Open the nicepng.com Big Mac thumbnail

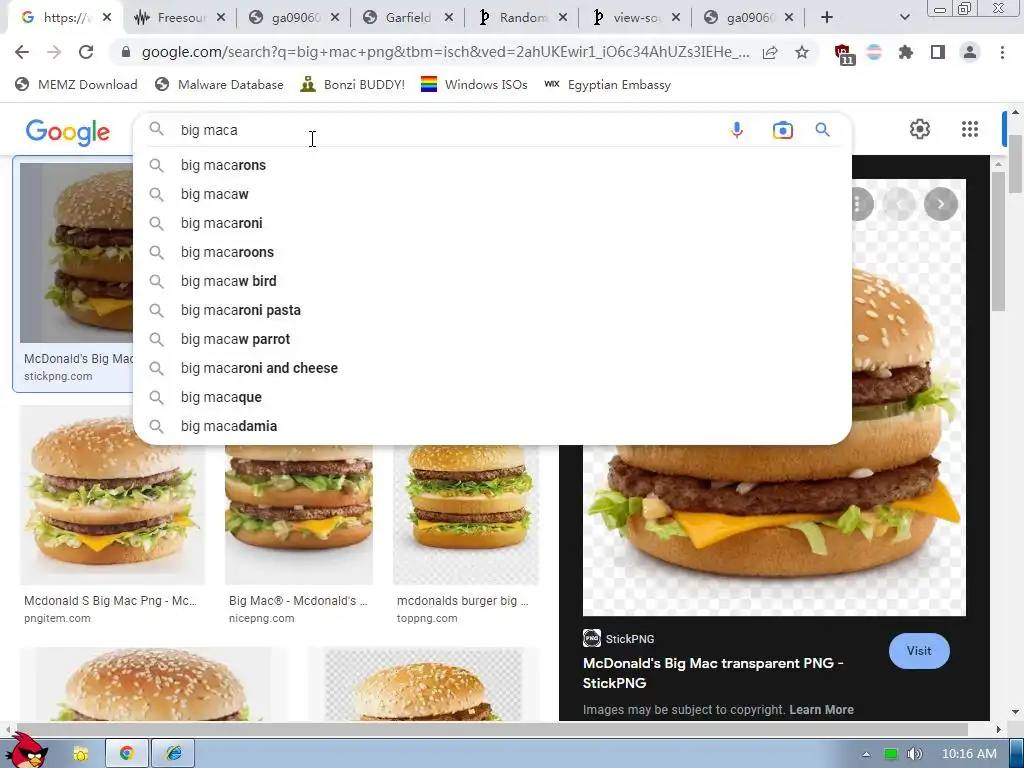pyautogui.click(x=299, y=515)
